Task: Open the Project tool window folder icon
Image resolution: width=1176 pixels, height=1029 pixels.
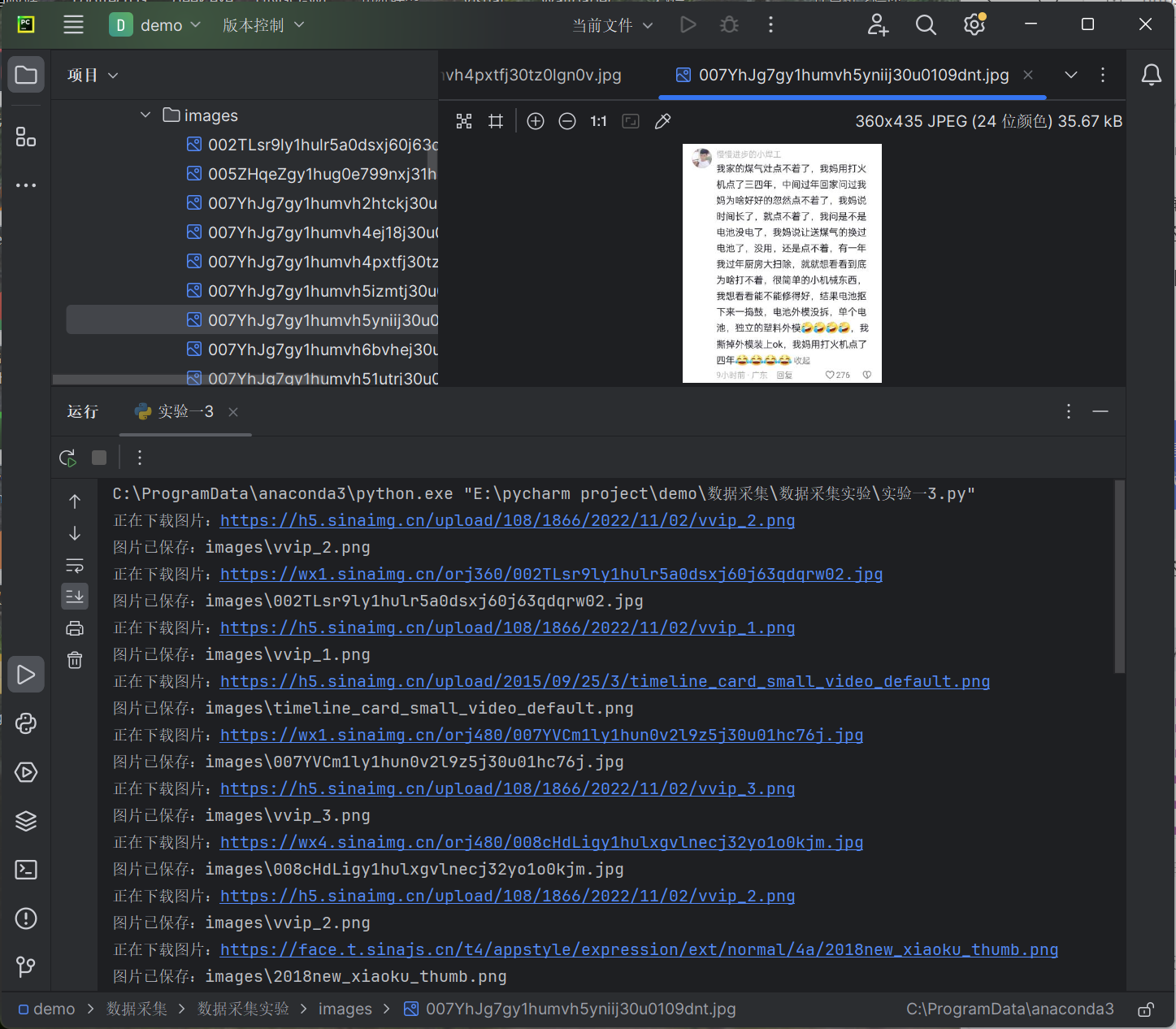Action: (26, 76)
